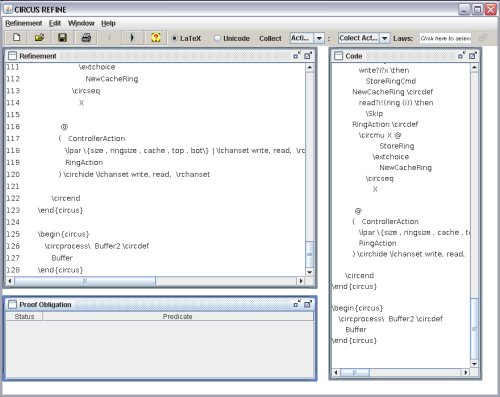Click scroll left arrow in Code panel

coord(336,372)
